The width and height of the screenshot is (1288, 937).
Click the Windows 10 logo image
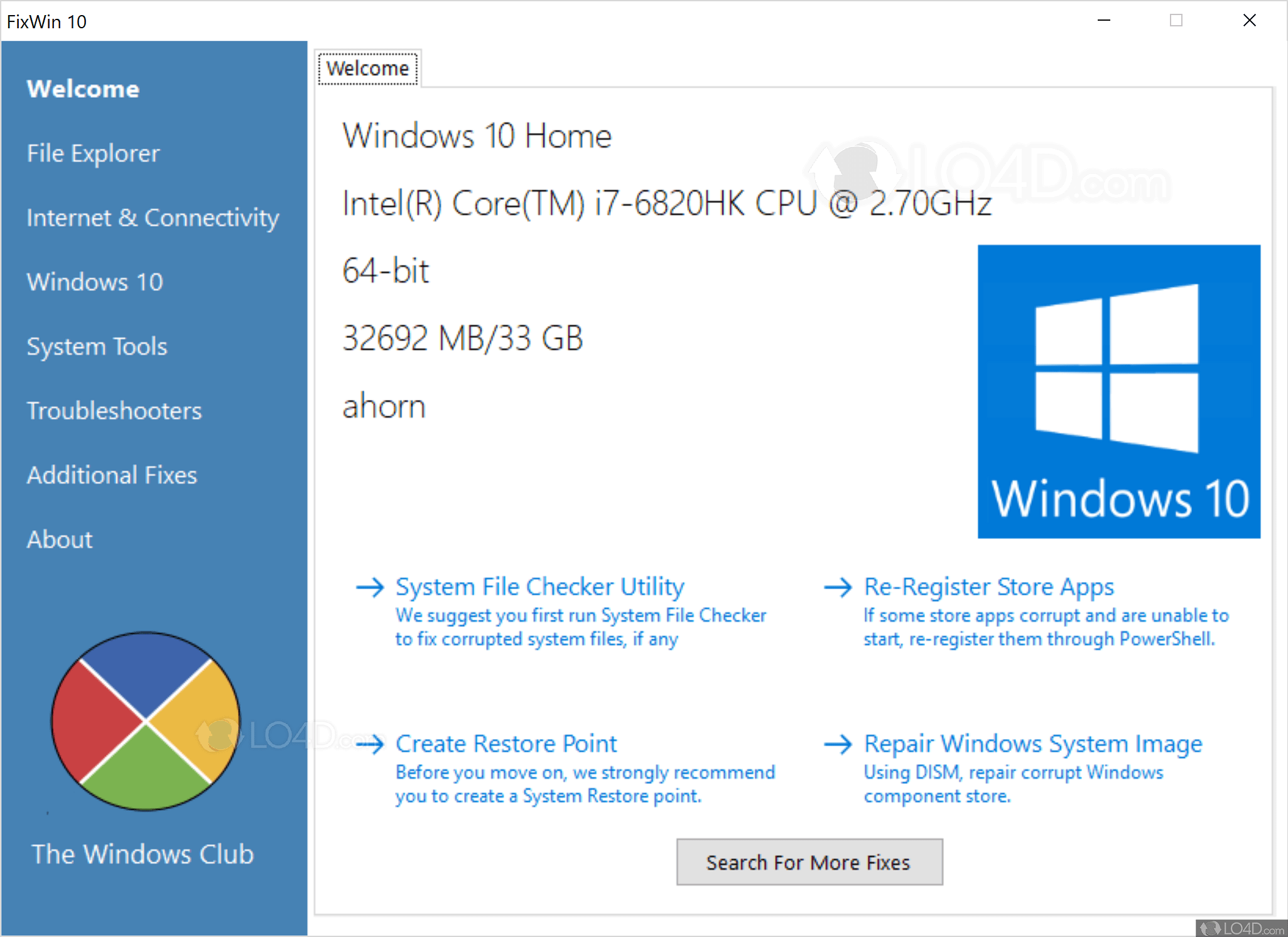click(x=1118, y=391)
